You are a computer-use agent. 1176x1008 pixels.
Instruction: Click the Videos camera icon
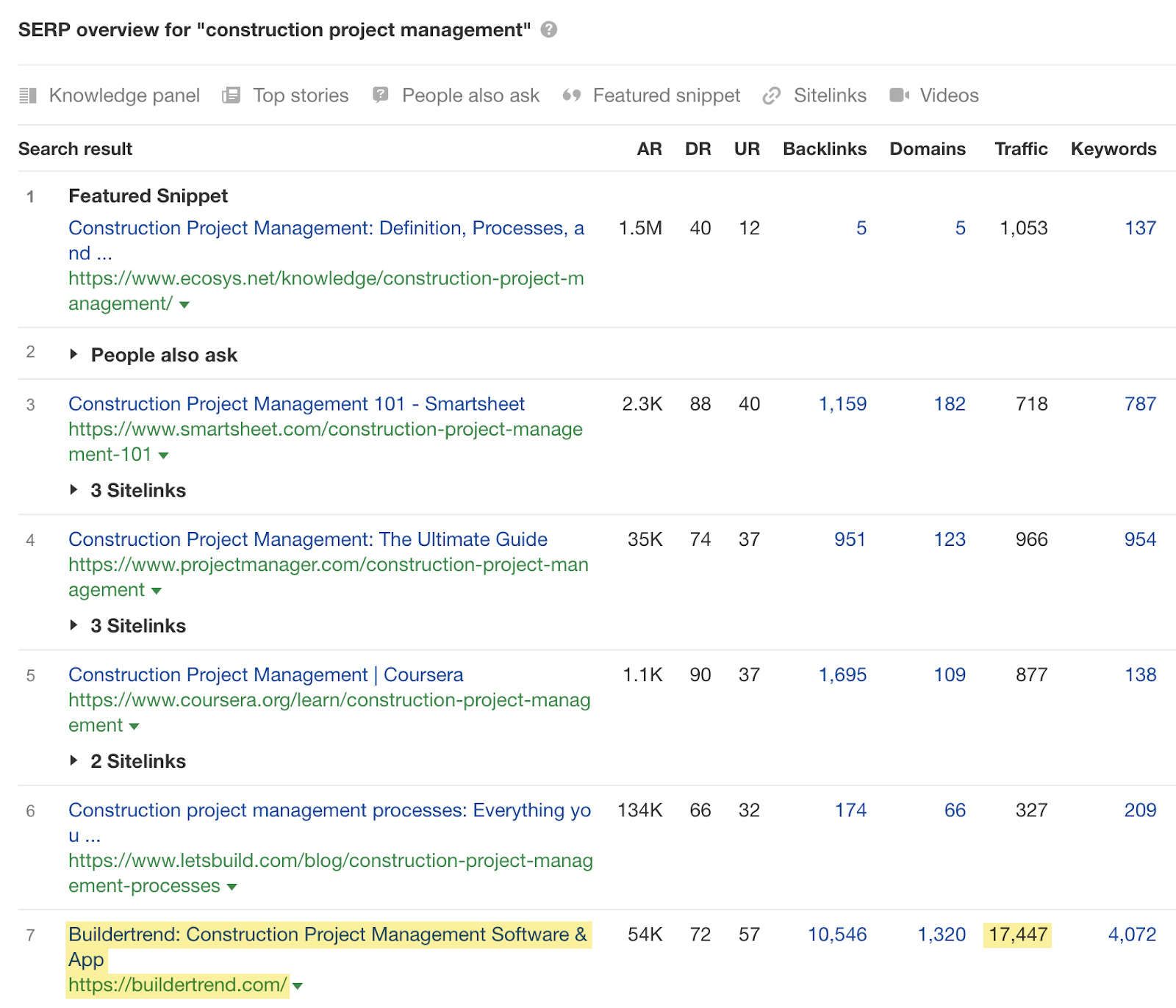point(898,95)
